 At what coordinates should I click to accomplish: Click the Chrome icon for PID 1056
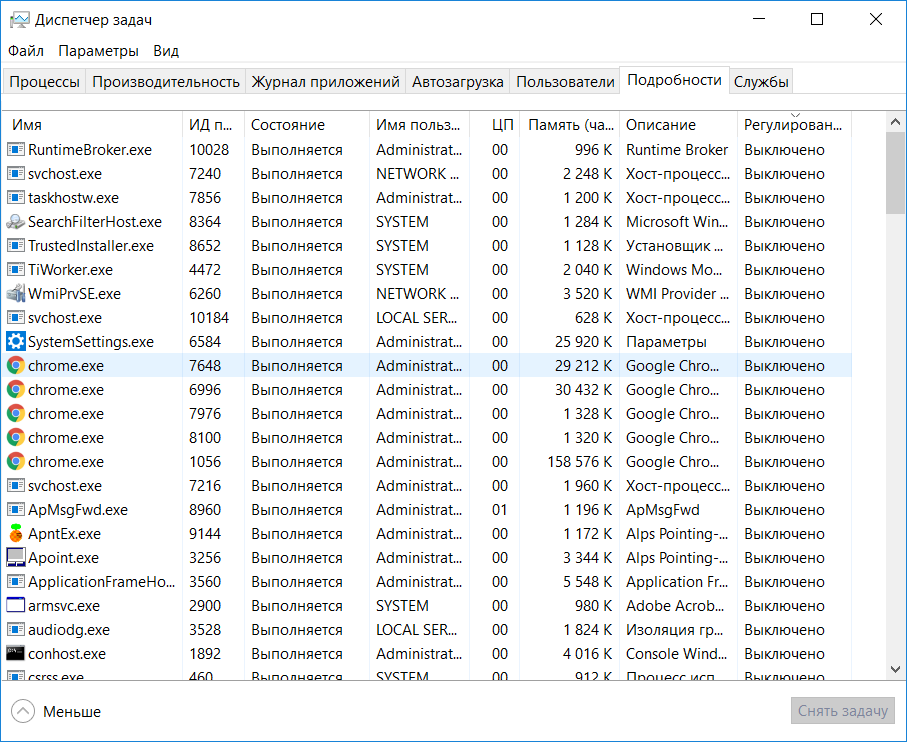coord(15,462)
